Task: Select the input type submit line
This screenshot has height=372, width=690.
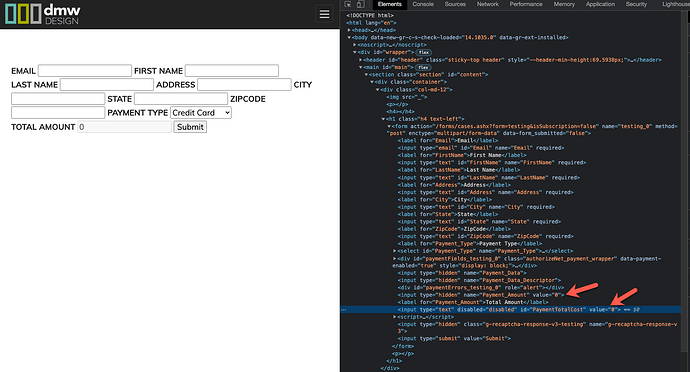Action: click(455, 339)
